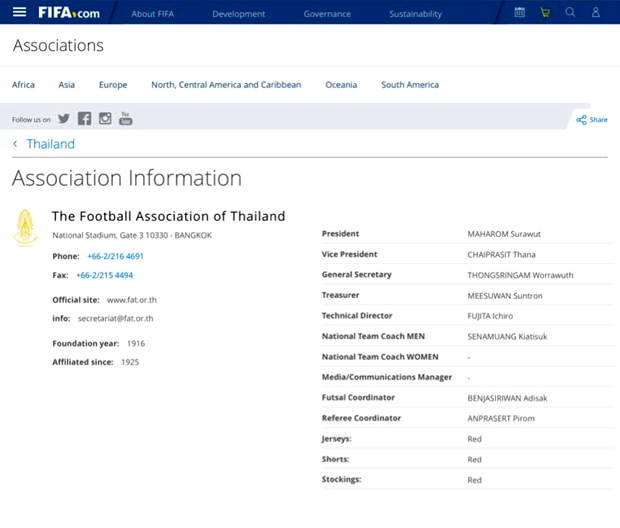Click the search magnifier icon

tap(571, 13)
